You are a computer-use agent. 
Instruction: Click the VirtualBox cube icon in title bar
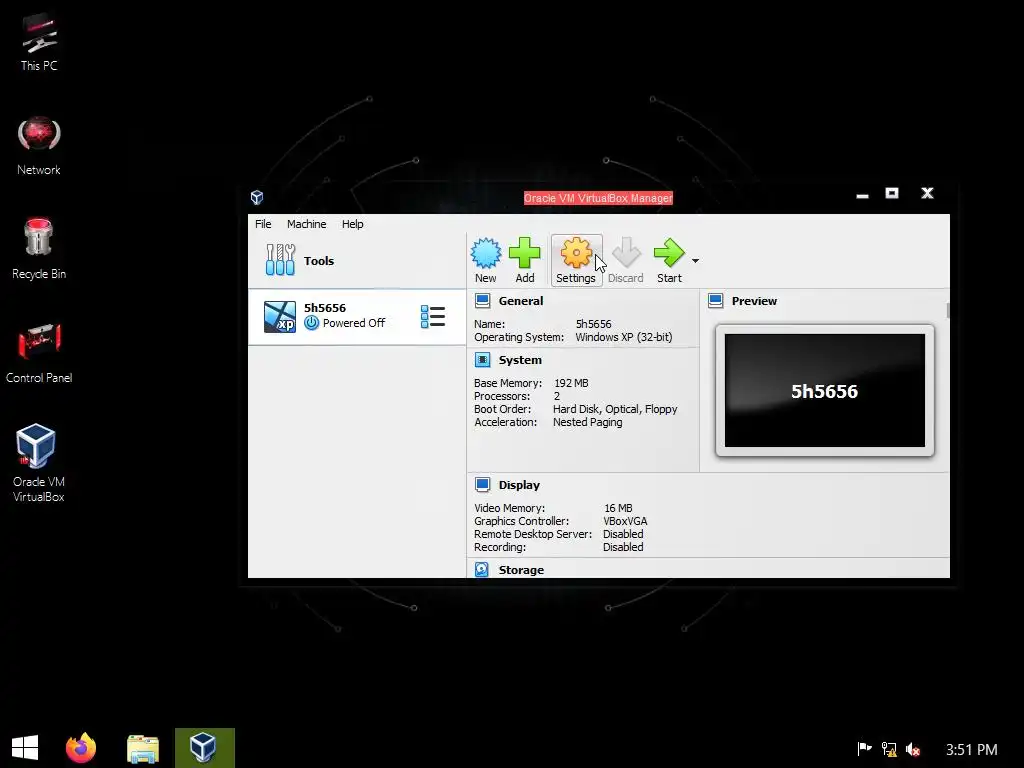point(257,197)
